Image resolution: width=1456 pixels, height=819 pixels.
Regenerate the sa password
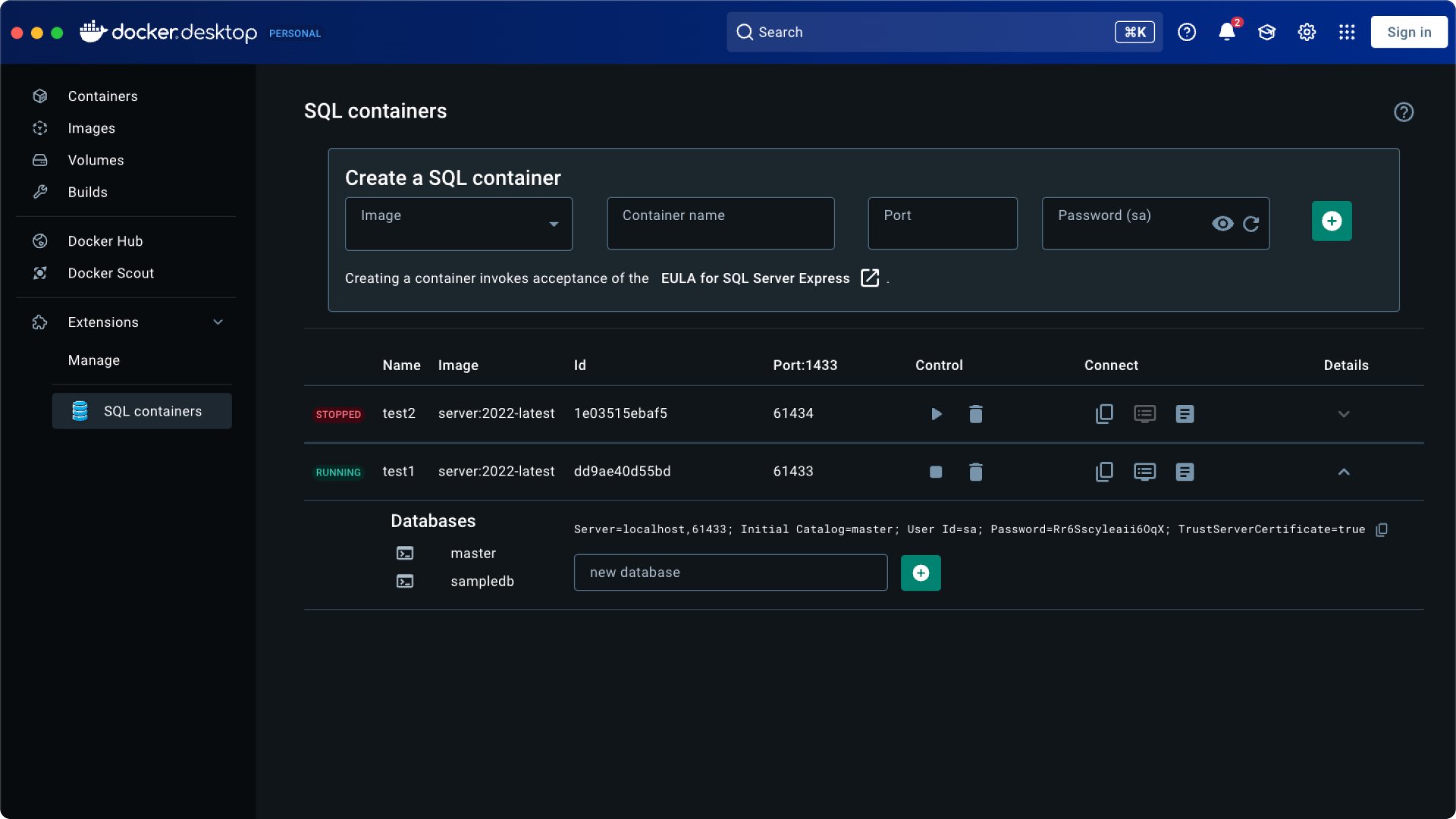pyautogui.click(x=1250, y=223)
